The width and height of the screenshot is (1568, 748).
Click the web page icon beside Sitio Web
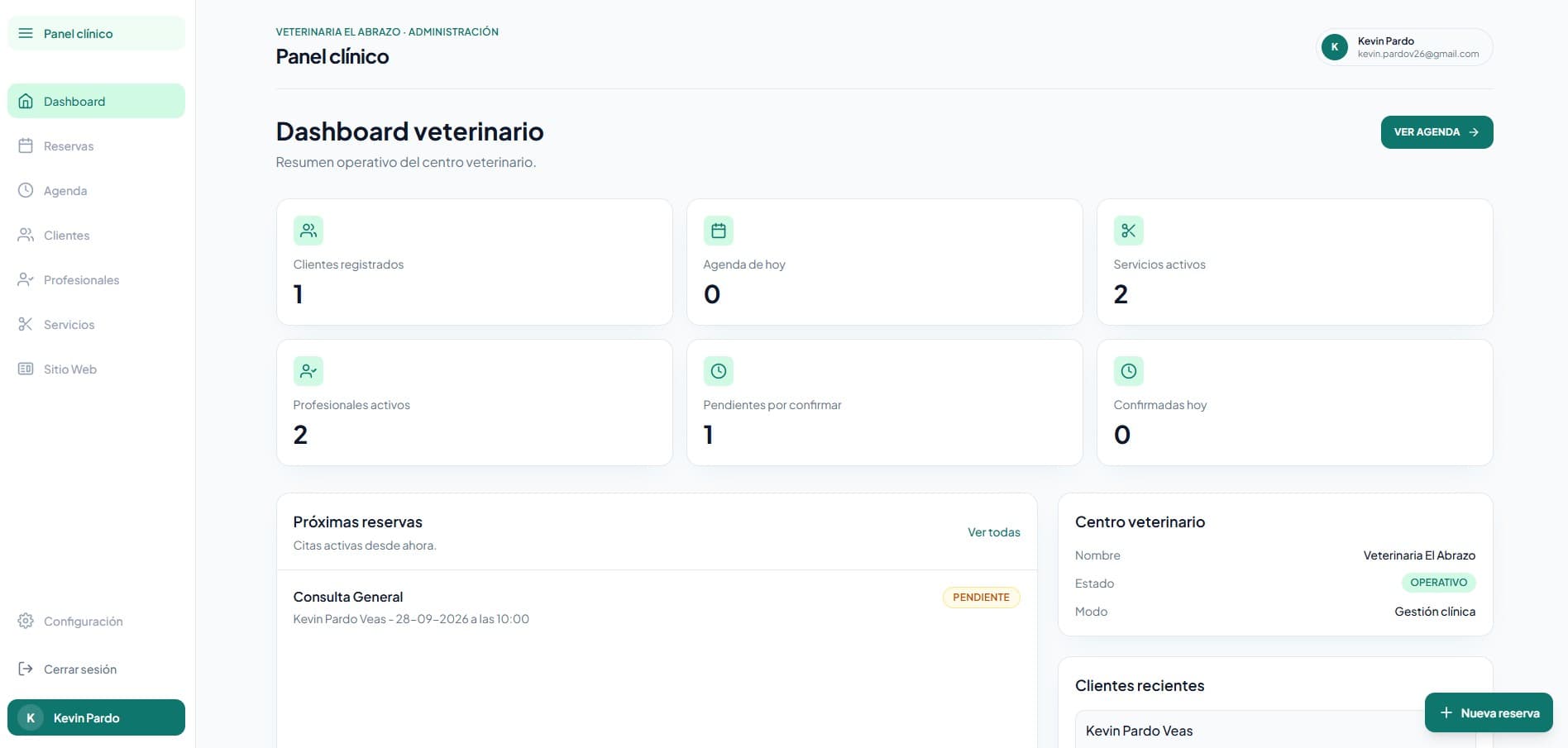(26, 369)
